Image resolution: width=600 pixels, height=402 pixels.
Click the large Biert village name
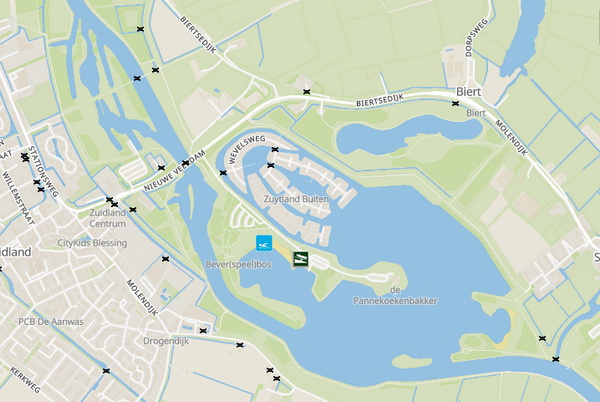click(468, 92)
